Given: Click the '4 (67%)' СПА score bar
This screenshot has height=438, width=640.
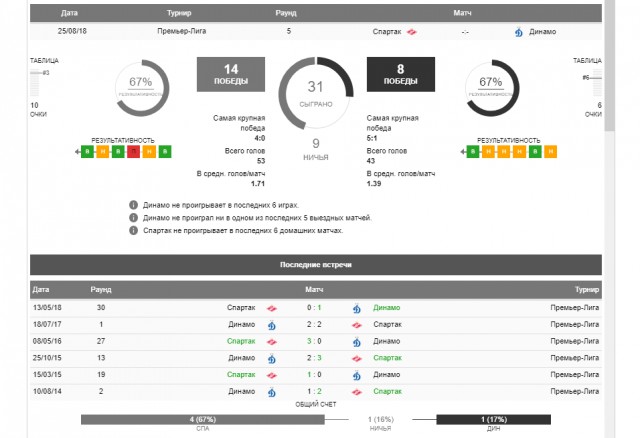Looking at the screenshot, I should pos(203,420).
